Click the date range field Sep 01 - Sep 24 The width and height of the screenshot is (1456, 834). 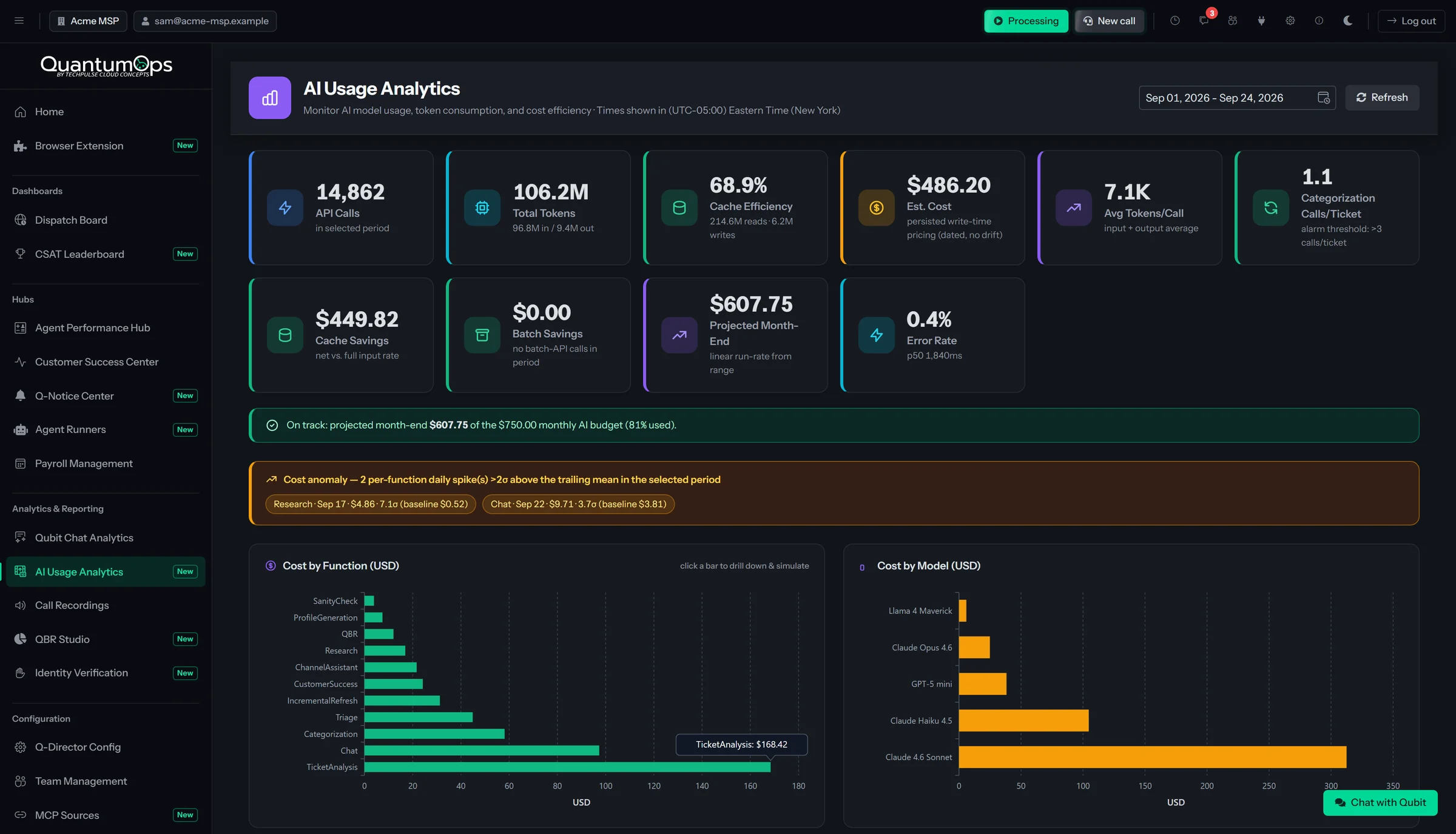1237,98
